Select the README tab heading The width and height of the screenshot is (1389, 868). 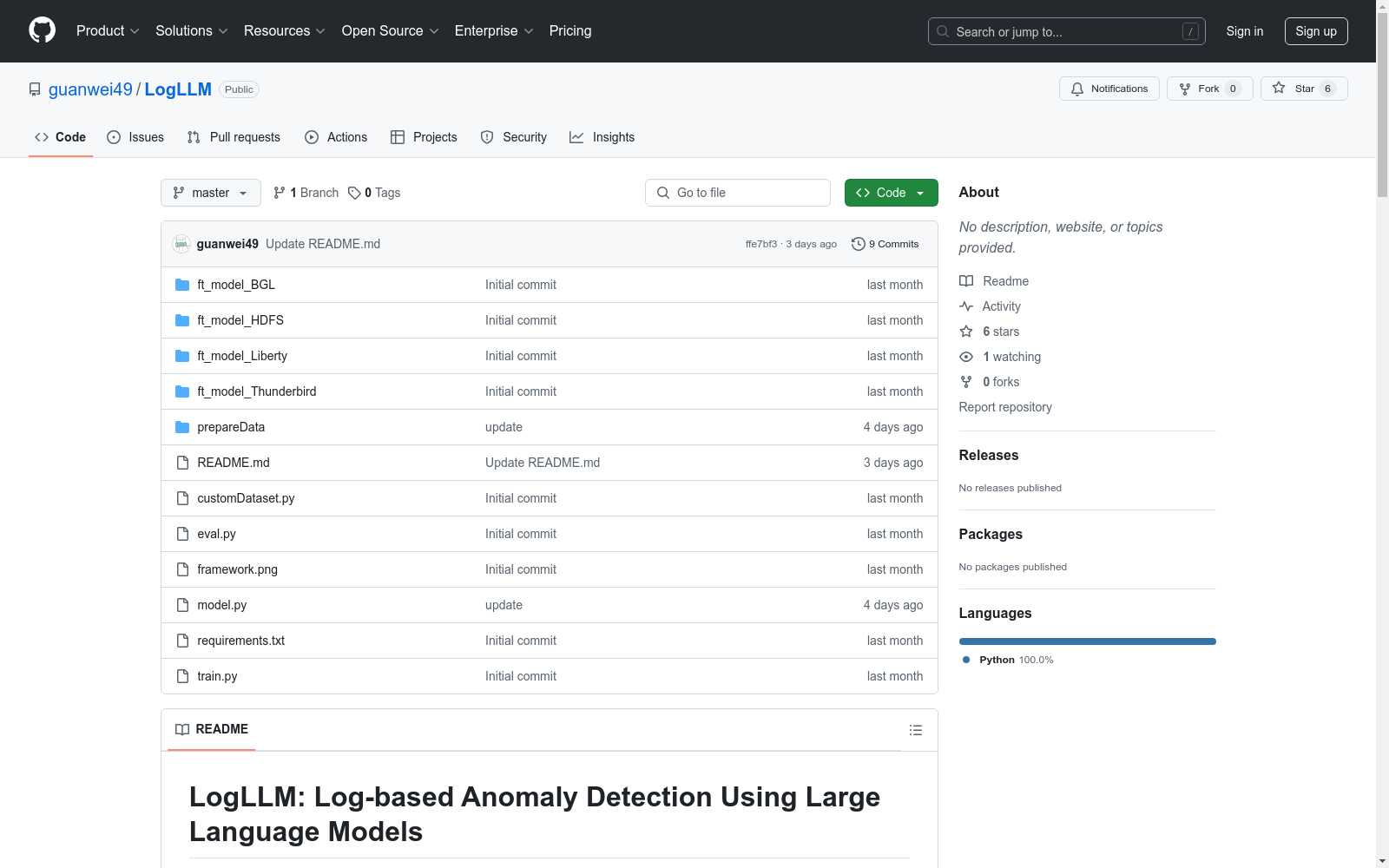[212, 729]
